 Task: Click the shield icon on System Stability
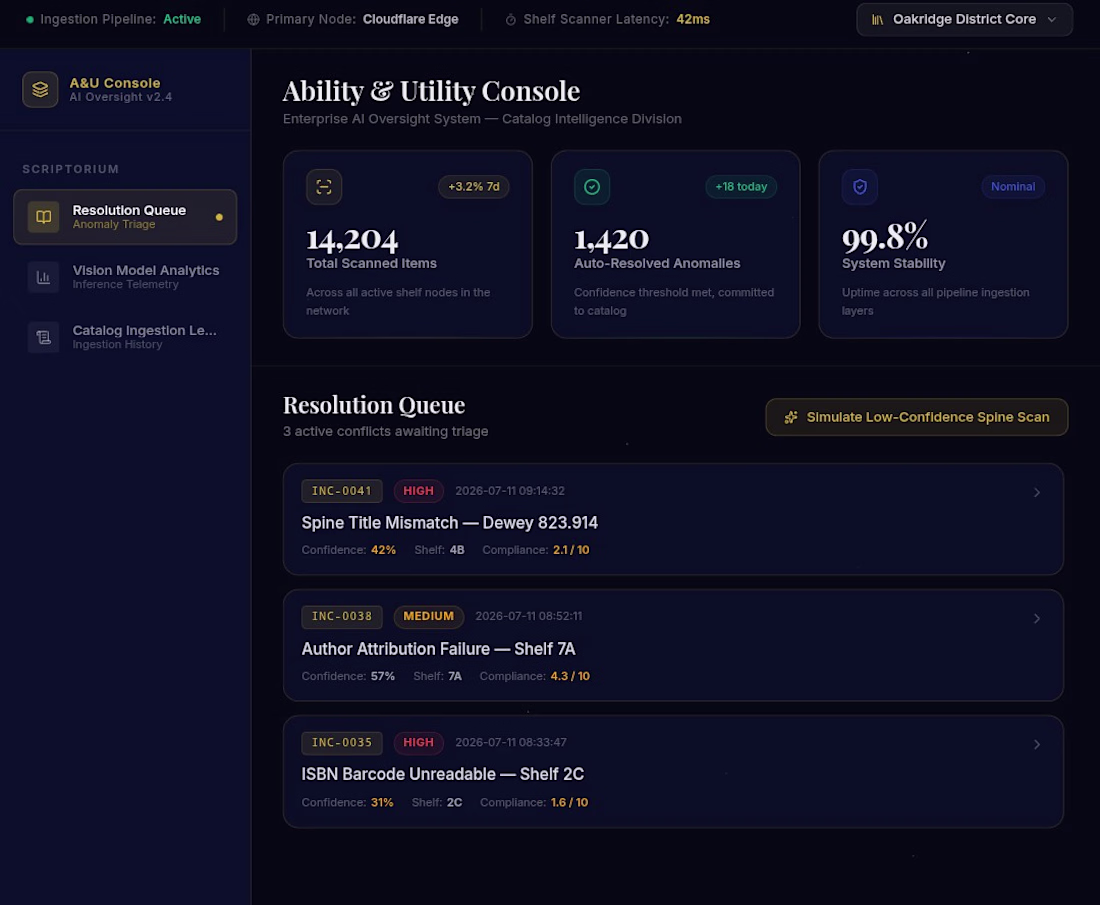[x=860, y=187]
